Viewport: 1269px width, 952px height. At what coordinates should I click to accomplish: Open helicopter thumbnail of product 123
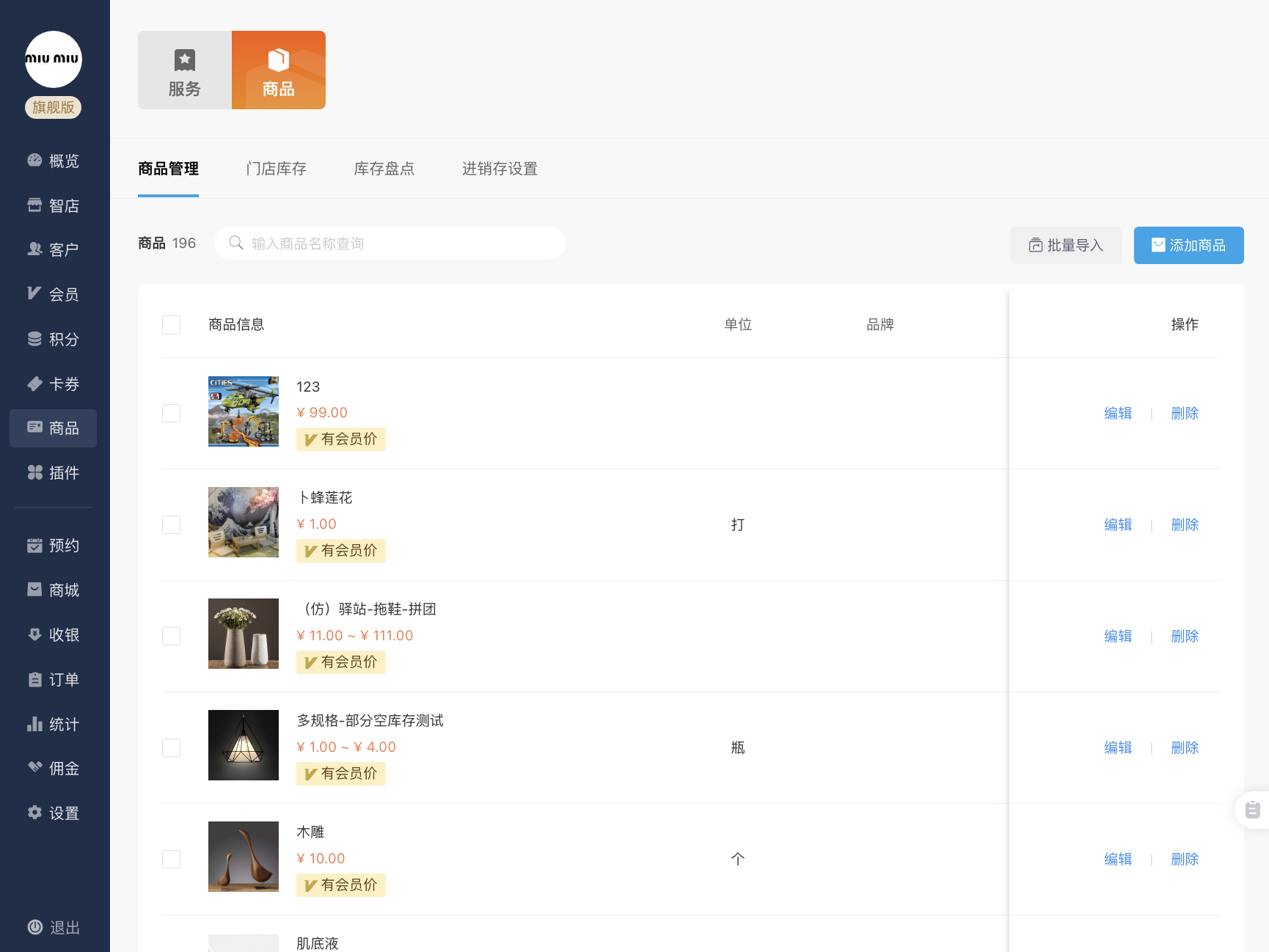[x=244, y=411]
